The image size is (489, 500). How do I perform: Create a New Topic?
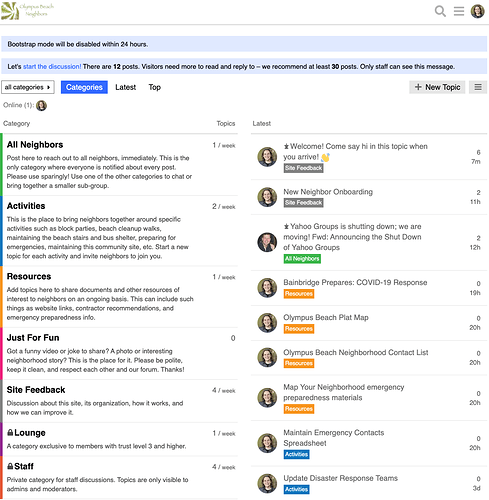[437, 87]
